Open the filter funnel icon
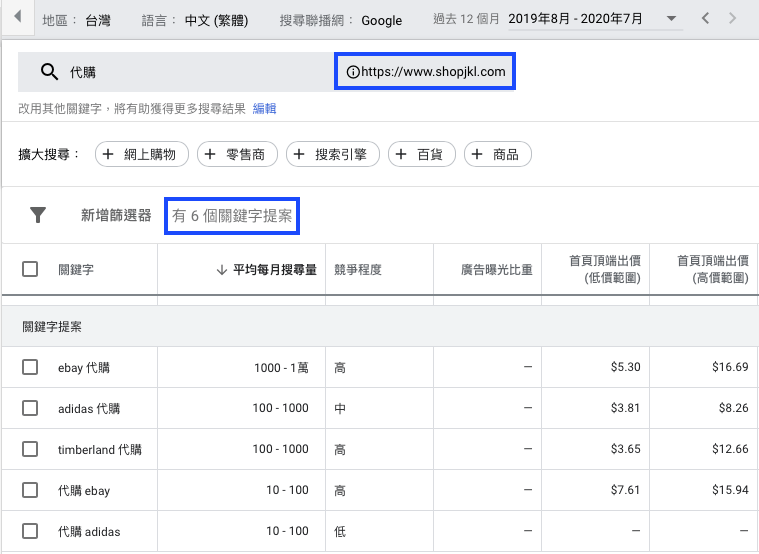Image resolution: width=759 pixels, height=554 pixels. pyautogui.click(x=38, y=215)
